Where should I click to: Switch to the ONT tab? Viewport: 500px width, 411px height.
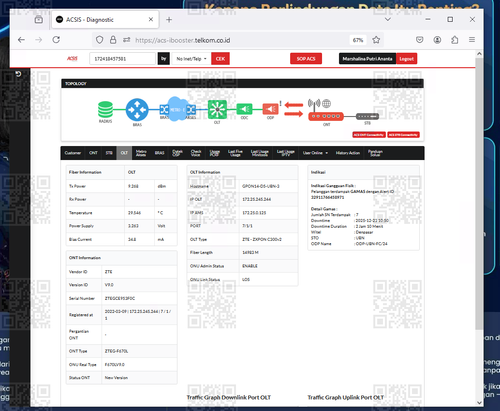[x=93, y=153]
